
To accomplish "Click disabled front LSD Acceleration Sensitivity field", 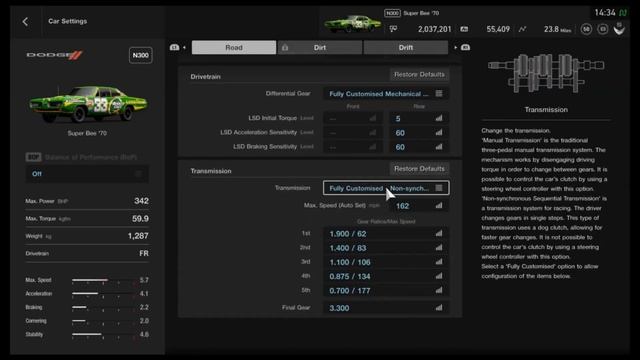I will point(353,133).
